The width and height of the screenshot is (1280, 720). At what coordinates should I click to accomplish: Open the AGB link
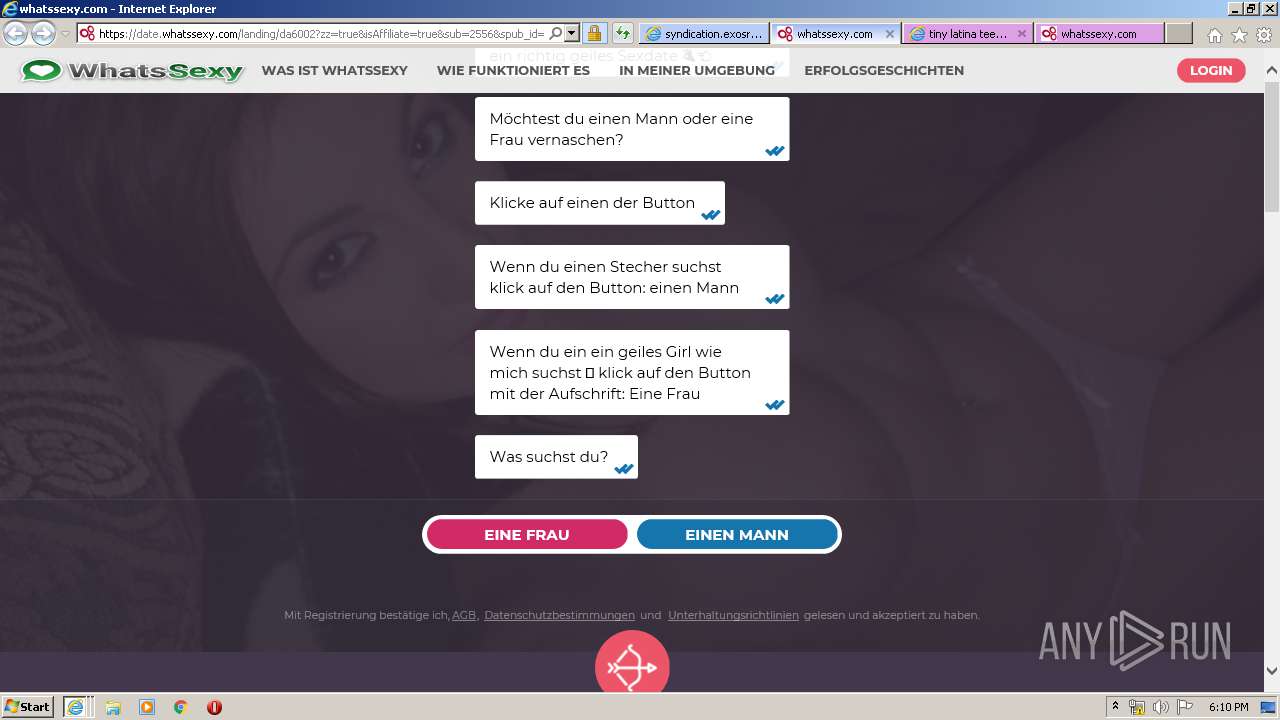coord(464,616)
